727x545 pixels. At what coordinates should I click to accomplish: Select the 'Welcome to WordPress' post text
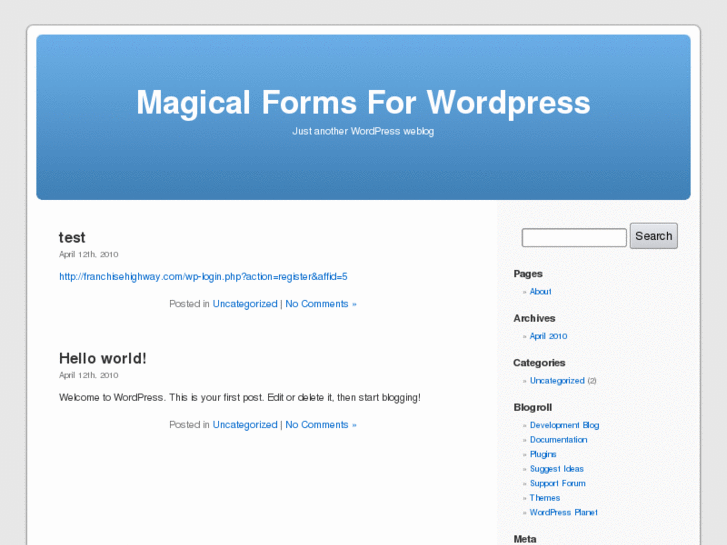click(x=240, y=398)
